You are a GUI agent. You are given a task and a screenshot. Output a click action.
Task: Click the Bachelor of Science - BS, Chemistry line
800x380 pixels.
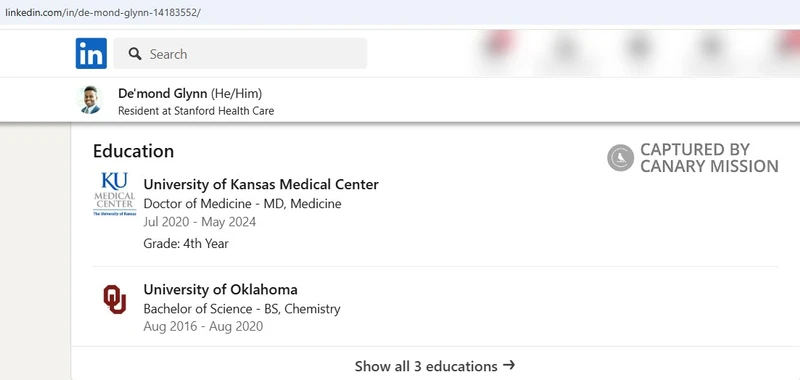click(242, 309)
